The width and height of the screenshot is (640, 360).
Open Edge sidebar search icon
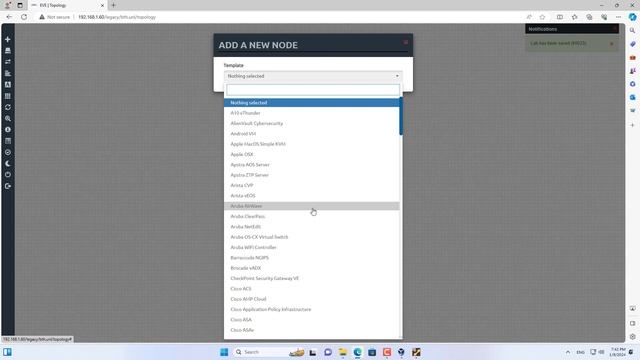[x=632, y=30]
